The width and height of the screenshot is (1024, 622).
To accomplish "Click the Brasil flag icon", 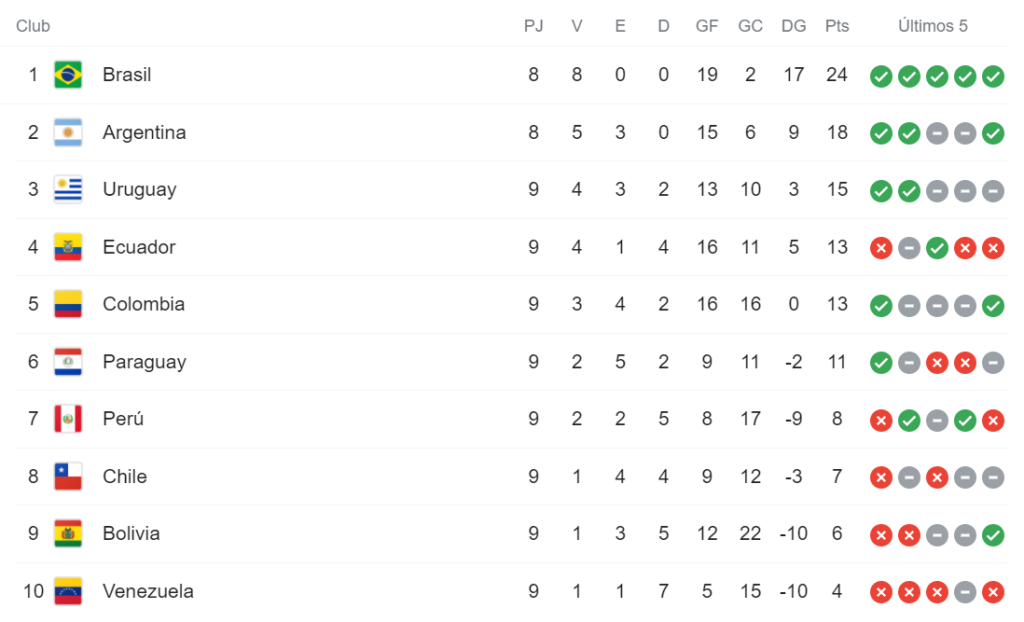I will click(x=68, y=74).
